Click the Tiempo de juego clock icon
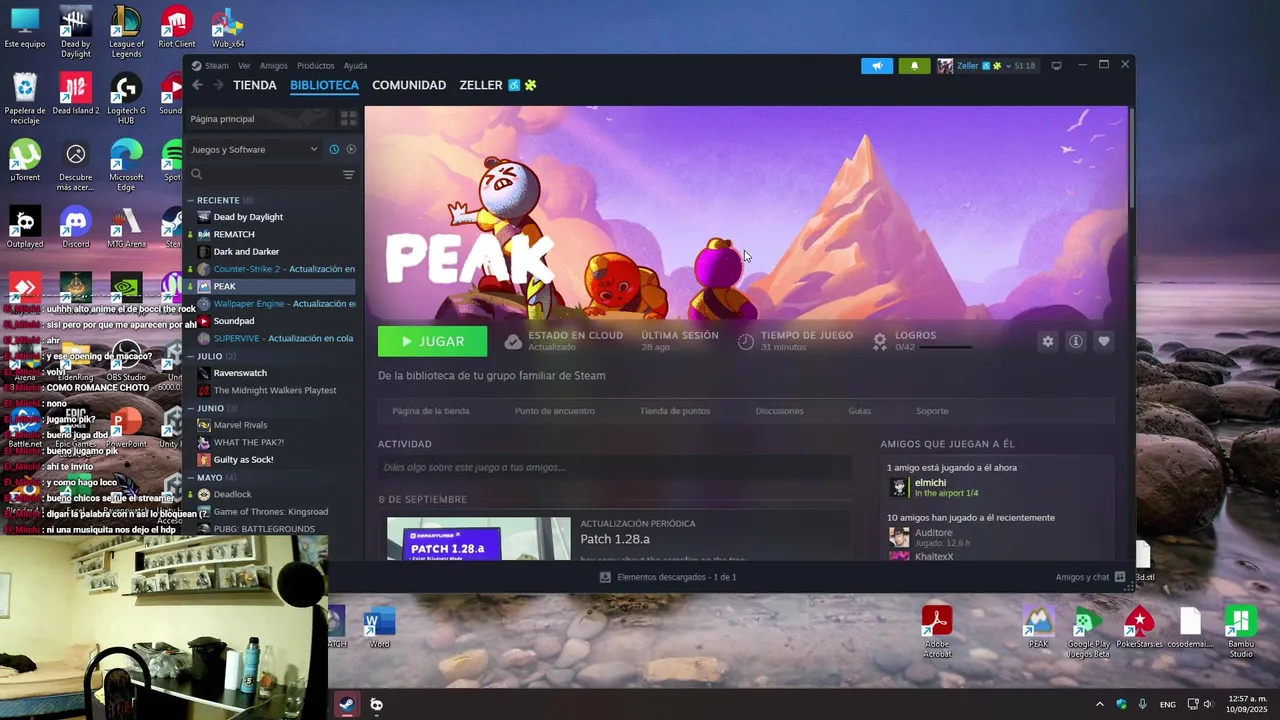The image size is (1280, 720). (745, 341)
